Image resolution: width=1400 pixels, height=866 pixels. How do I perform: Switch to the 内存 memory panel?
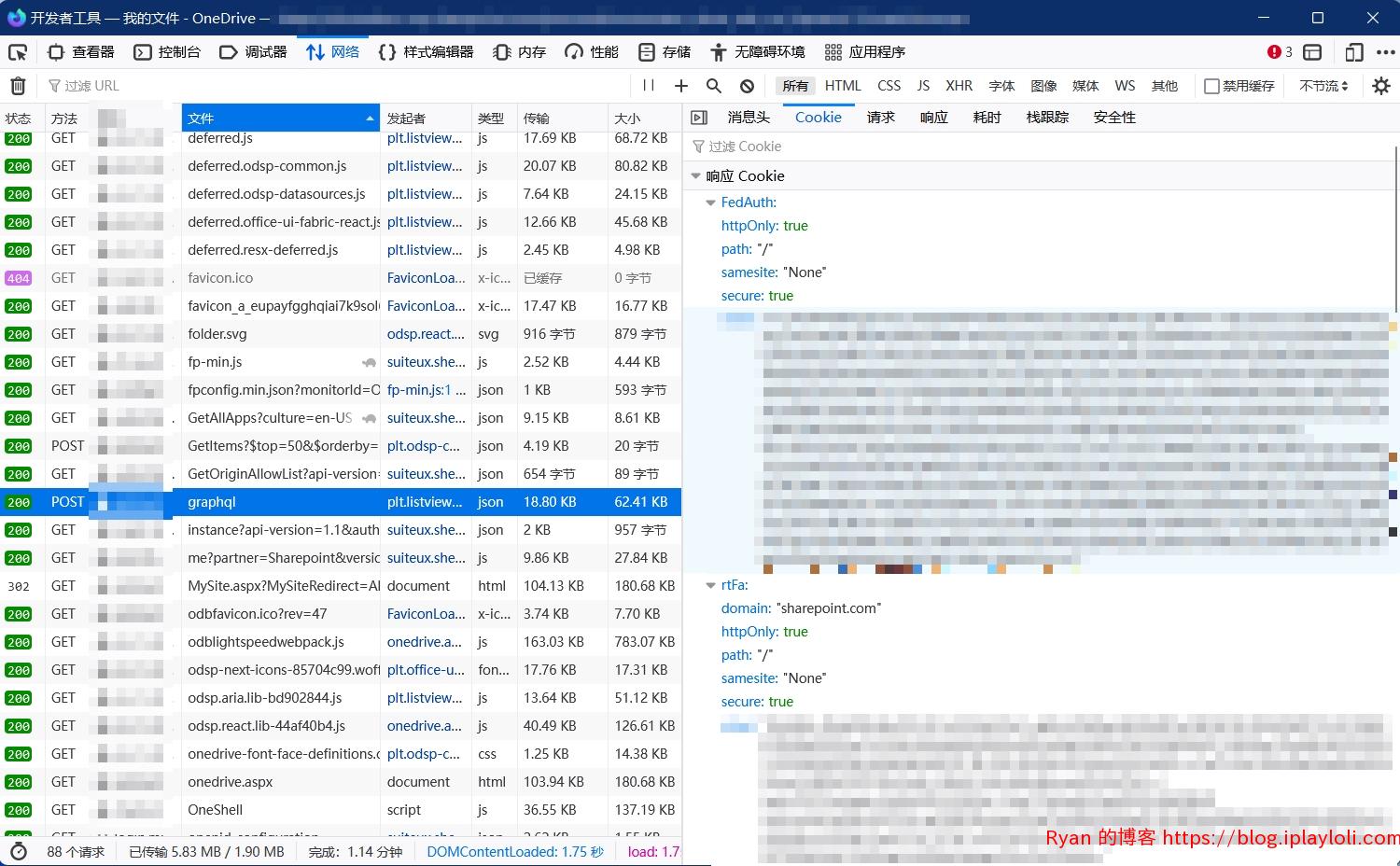520,52
